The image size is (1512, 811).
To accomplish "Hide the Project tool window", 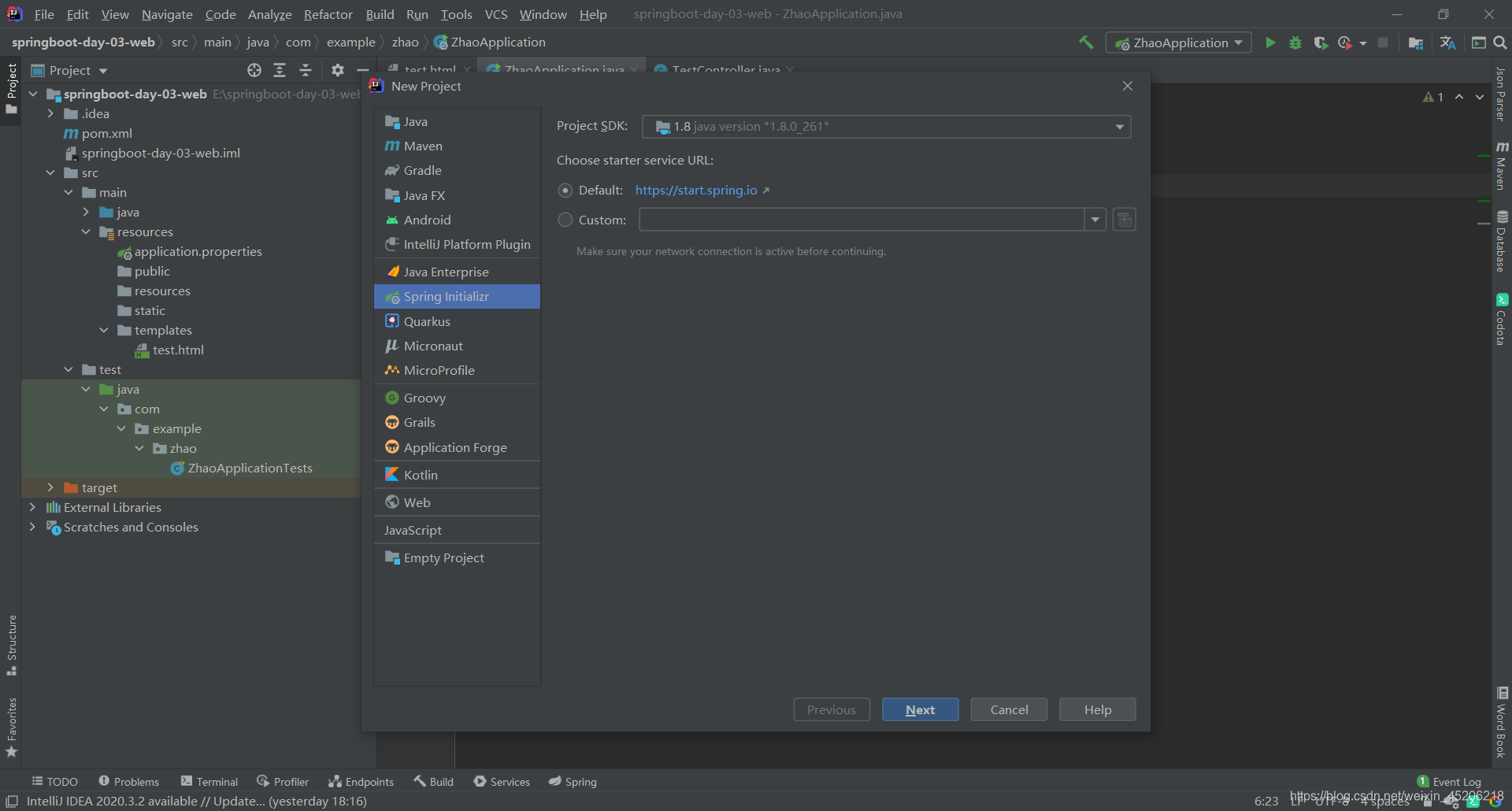I will tap(363, 70).
